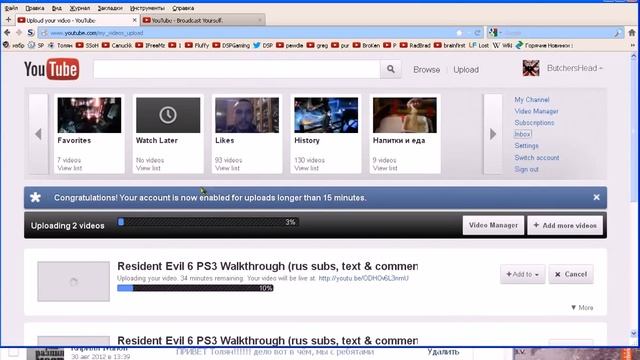Open browser home page icon
This screenshot has width=640, height=360.
pos(632,33)
